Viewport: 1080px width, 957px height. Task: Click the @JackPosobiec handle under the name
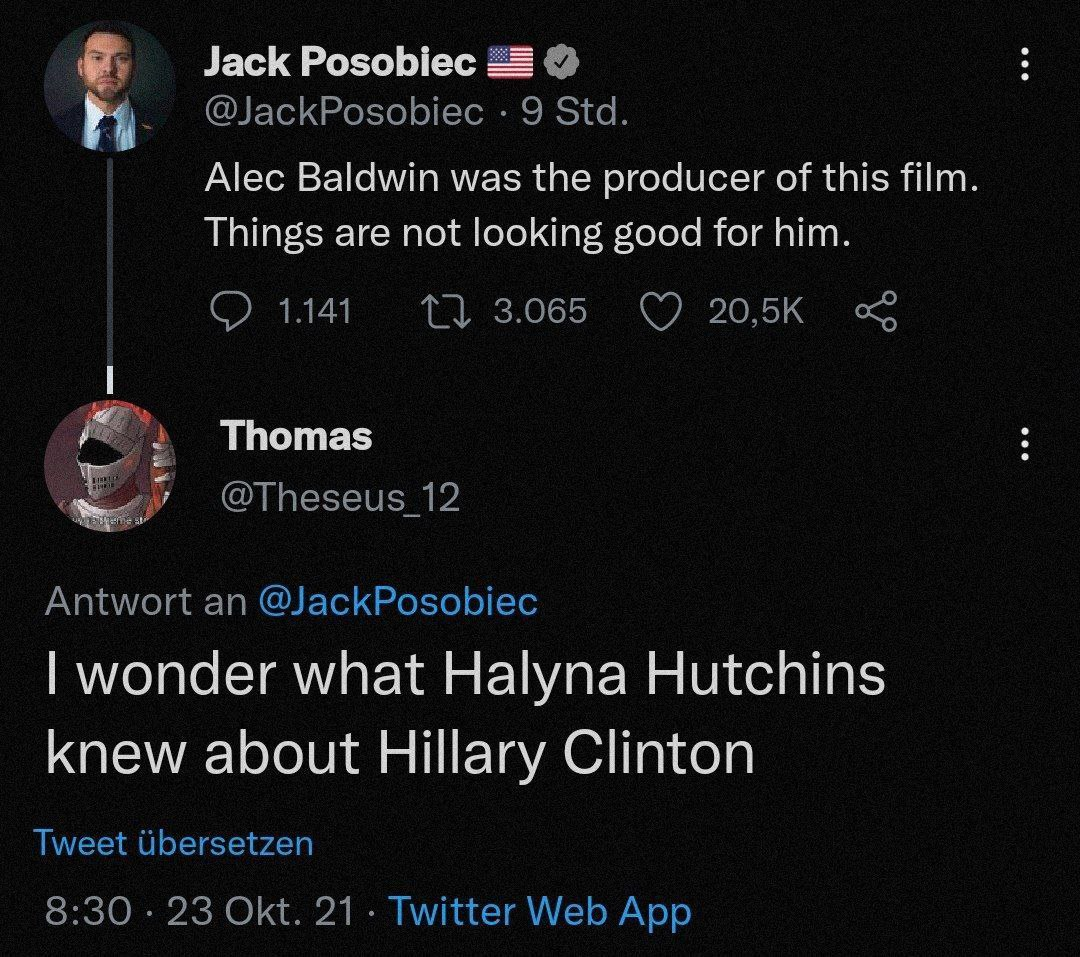pyautogui.click(x=344, y=113)
